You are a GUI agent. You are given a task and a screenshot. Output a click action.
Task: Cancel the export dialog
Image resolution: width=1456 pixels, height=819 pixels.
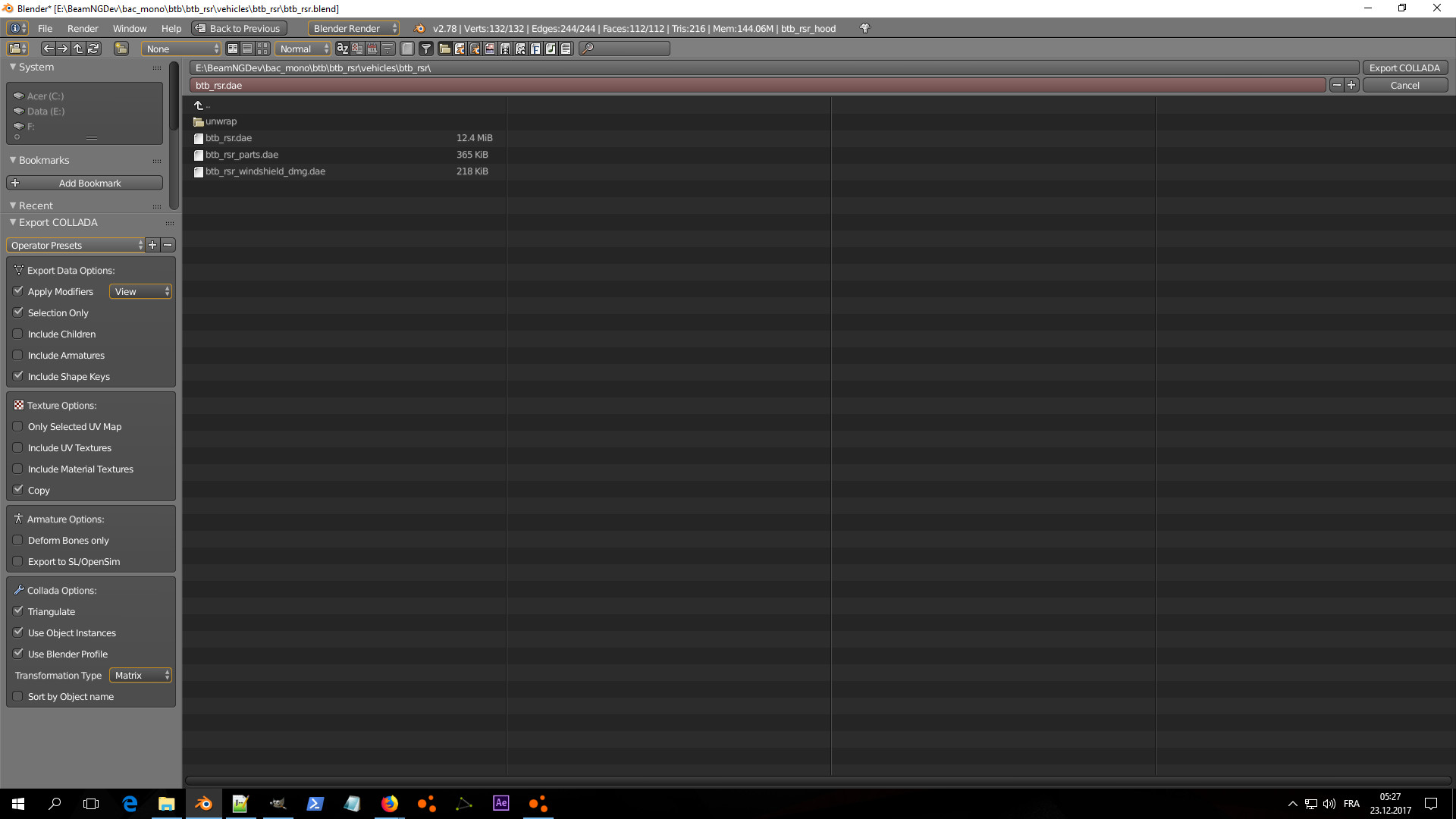[1404, 85]
